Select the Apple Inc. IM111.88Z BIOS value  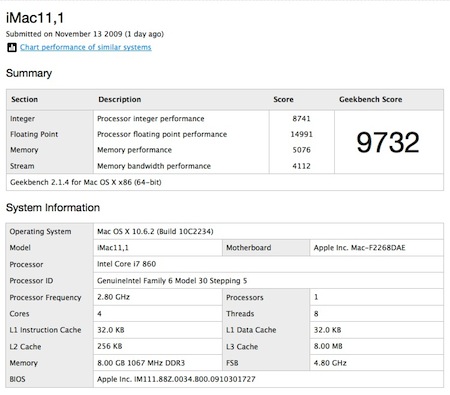click(176, 379)
